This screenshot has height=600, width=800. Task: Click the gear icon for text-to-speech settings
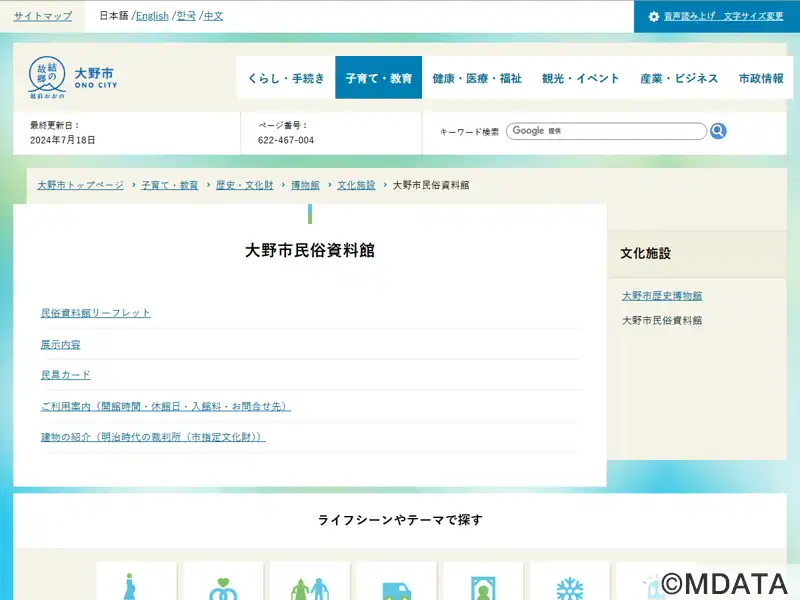[x=654, y=17]
